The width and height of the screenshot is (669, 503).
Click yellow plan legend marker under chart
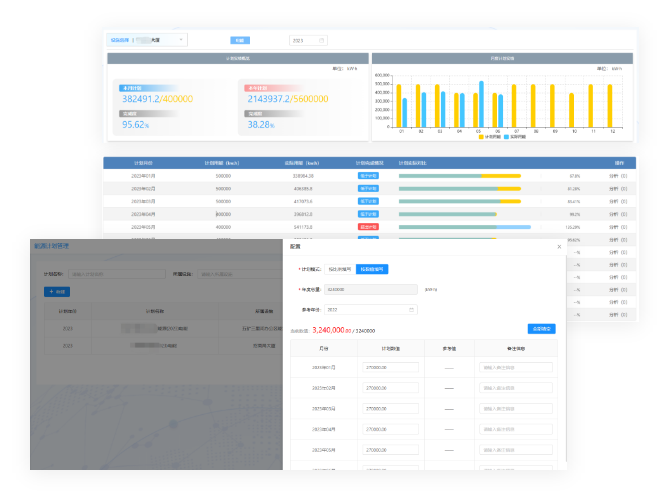coord(483,137)
